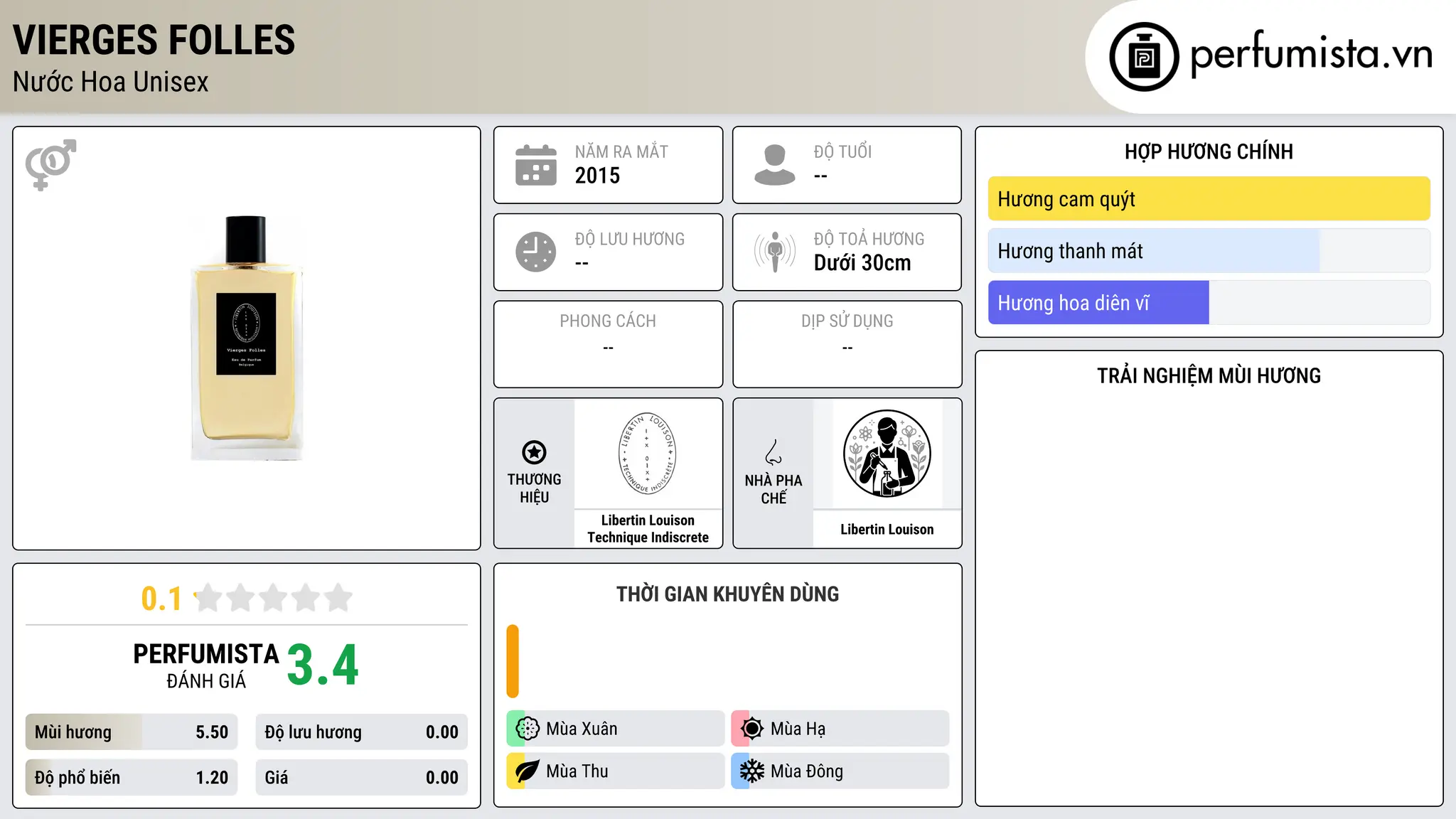
Task: Click the release year calendar icon
Action: (536, 165)
